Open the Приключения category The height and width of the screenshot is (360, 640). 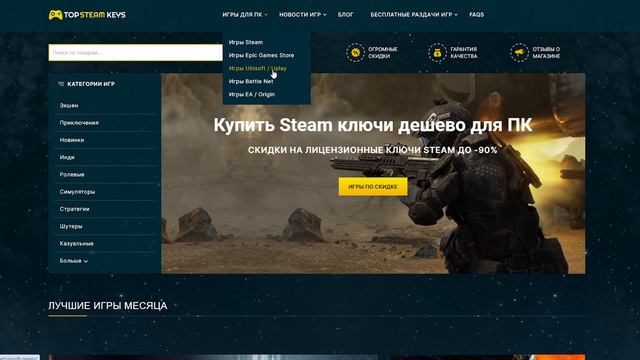pyautogui.click(x=79, y=122)
